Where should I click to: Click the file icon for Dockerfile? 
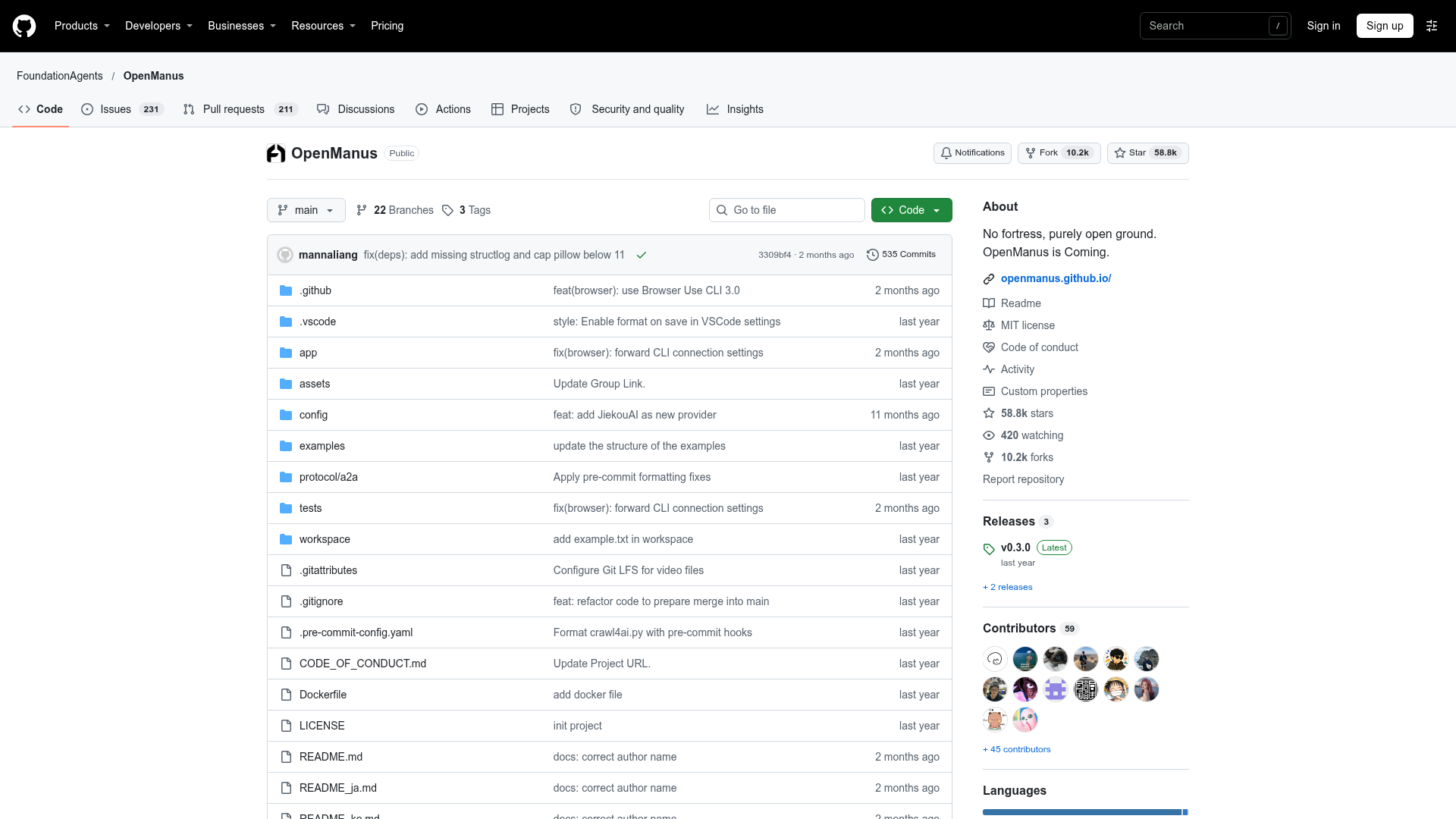[286, 695]
